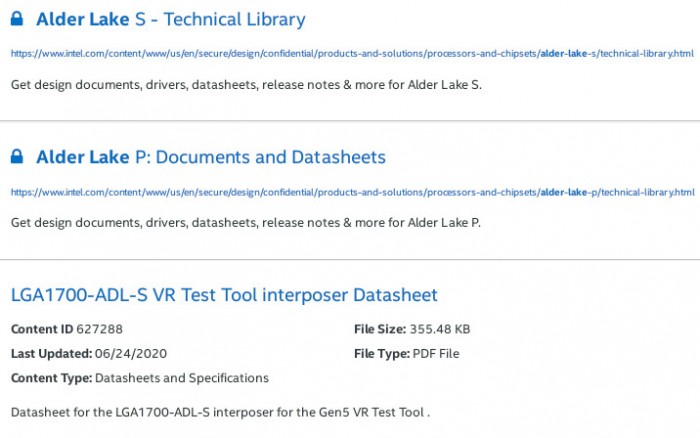Click the lock icon beside Alder Lake S
The image size is (700, 438).
pyautogui.click(x=17, y=19)
